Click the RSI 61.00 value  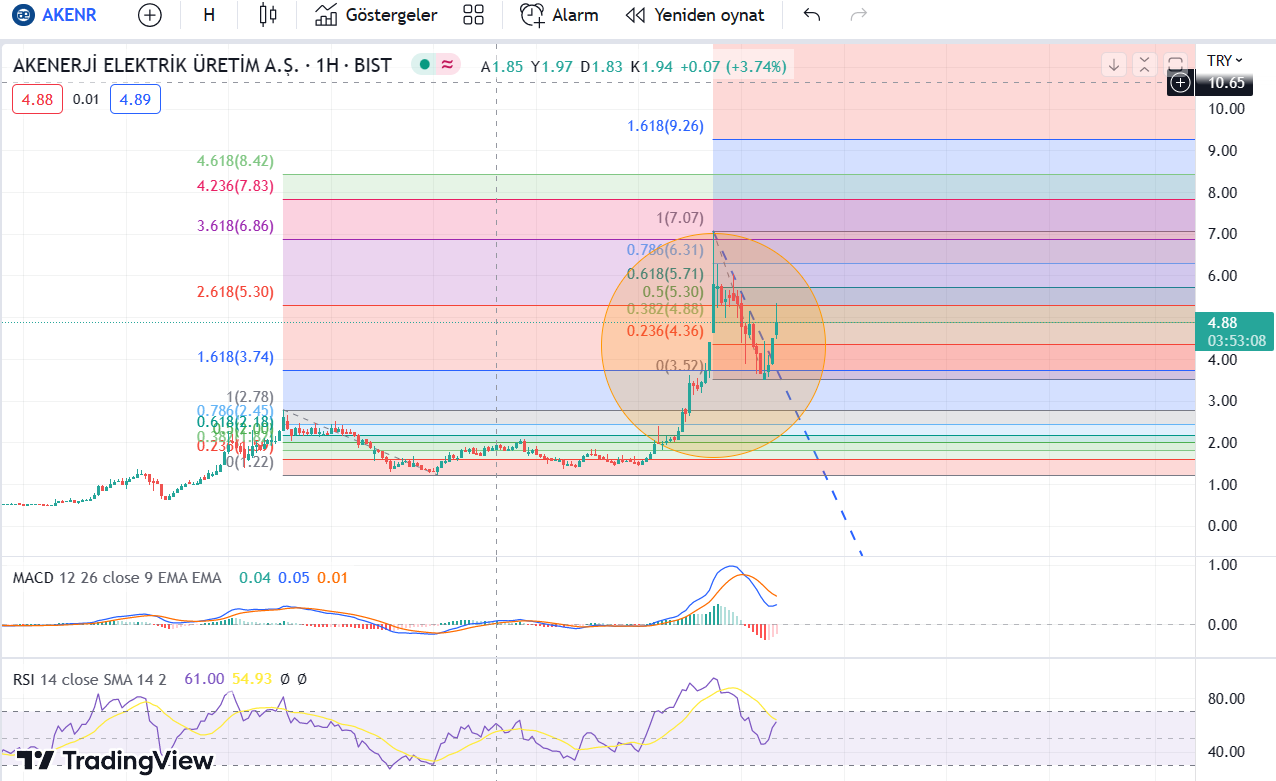[204, 679]
